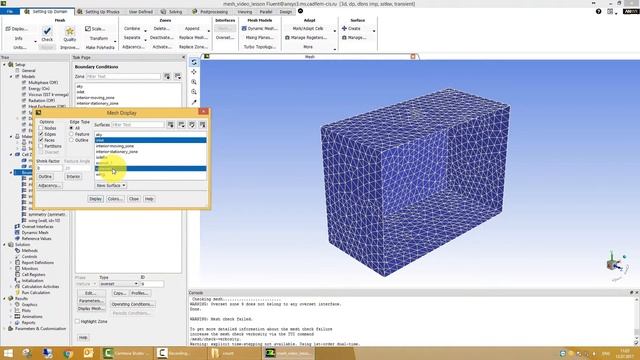Select the All edge type radio
The image size is (640, 360).
point(71,128)
